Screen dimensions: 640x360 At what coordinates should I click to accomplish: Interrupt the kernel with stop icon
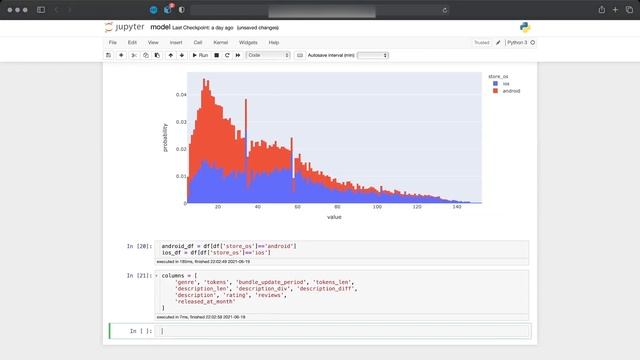(x=217, y=55)
